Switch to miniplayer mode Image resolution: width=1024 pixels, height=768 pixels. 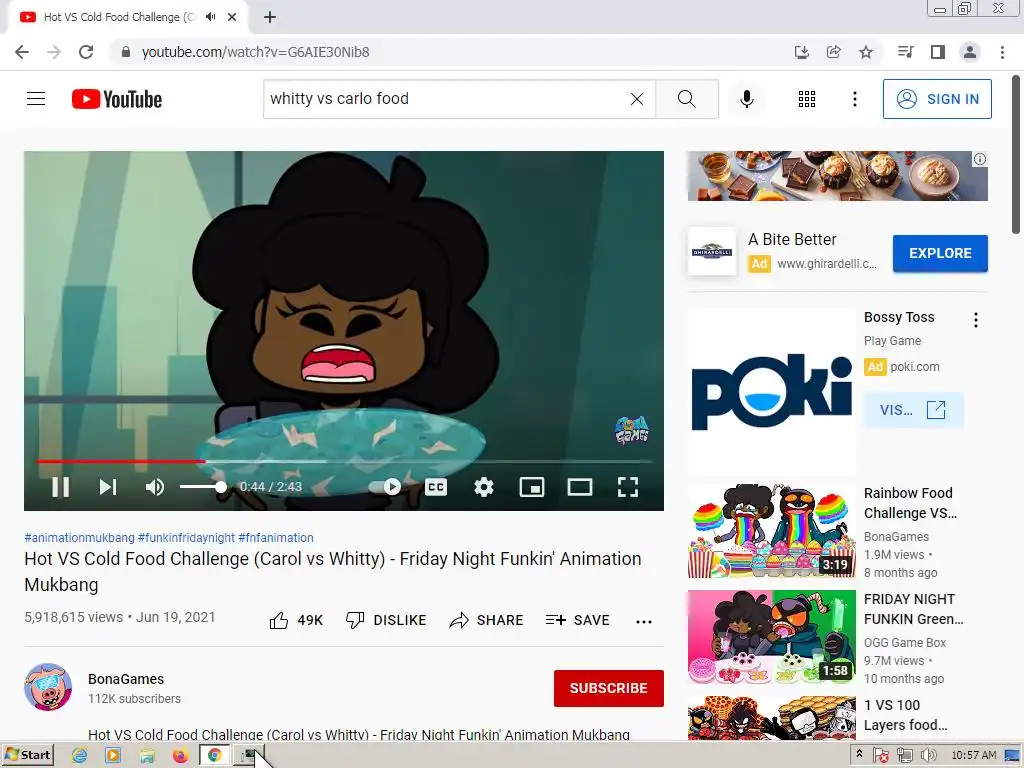(x=532, y=487)
